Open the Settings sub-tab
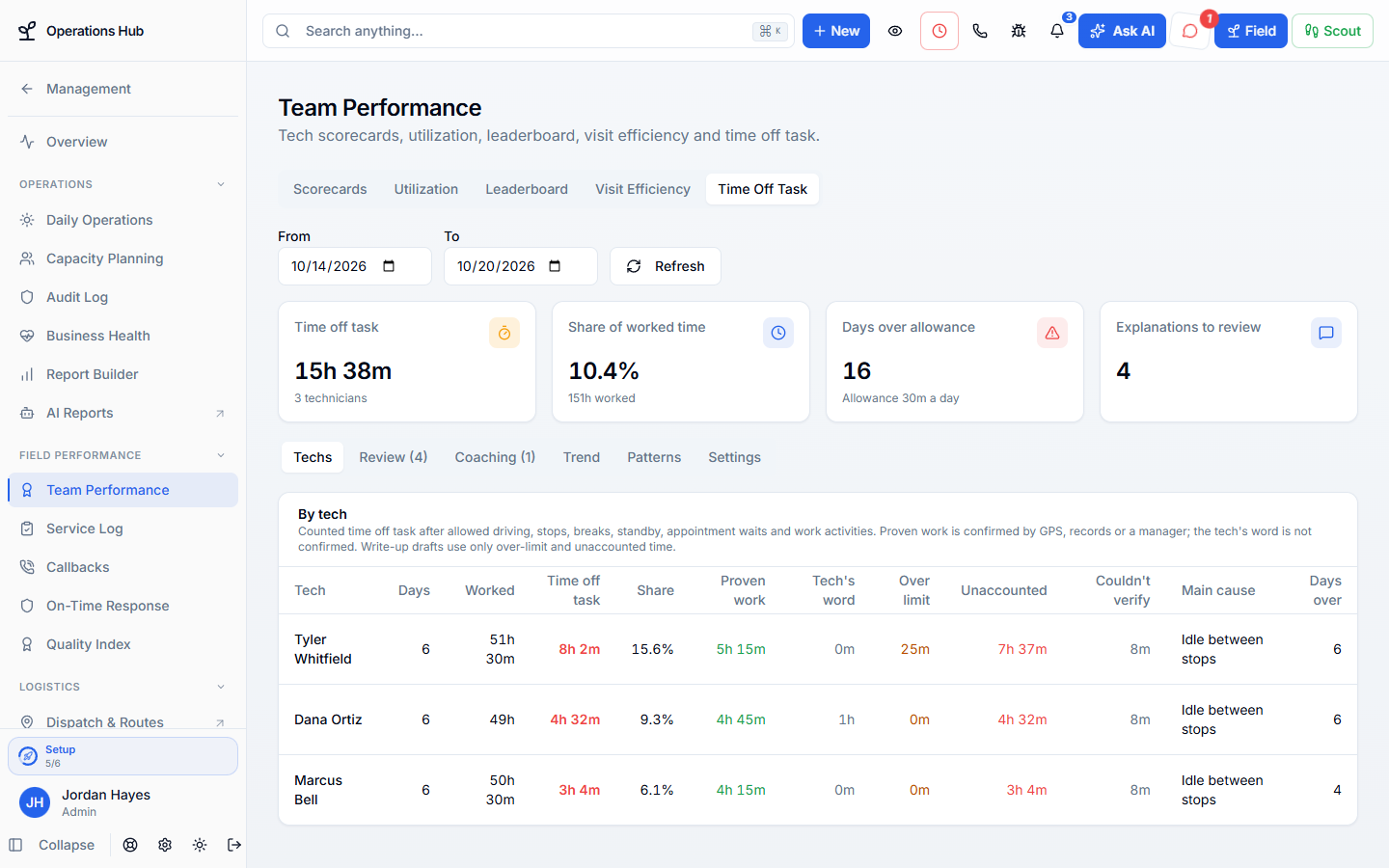Screen dimensions: 1389x868 (x=734, y=457)
